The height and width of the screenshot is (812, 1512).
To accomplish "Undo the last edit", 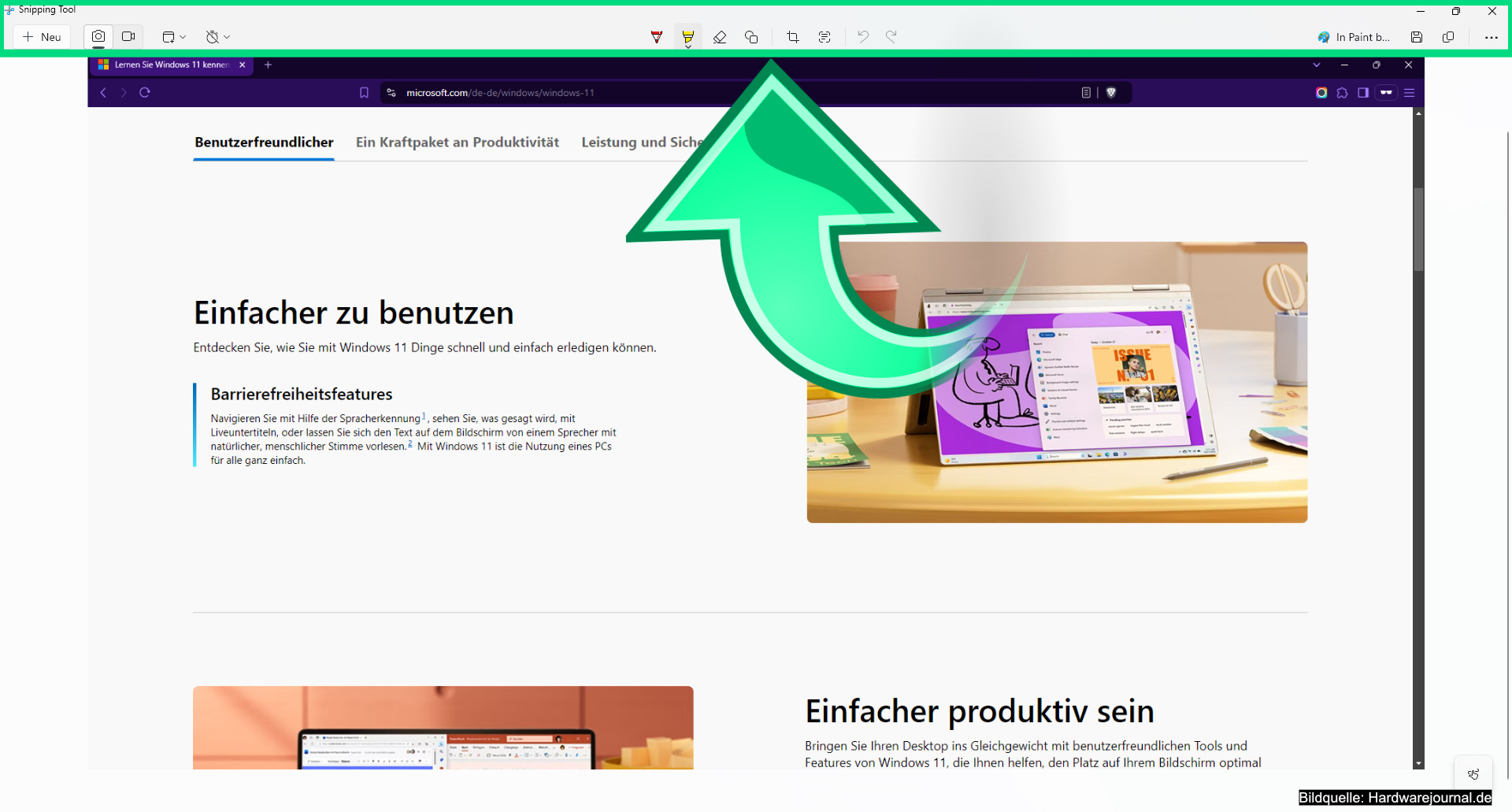I will [x=863, y=37].
